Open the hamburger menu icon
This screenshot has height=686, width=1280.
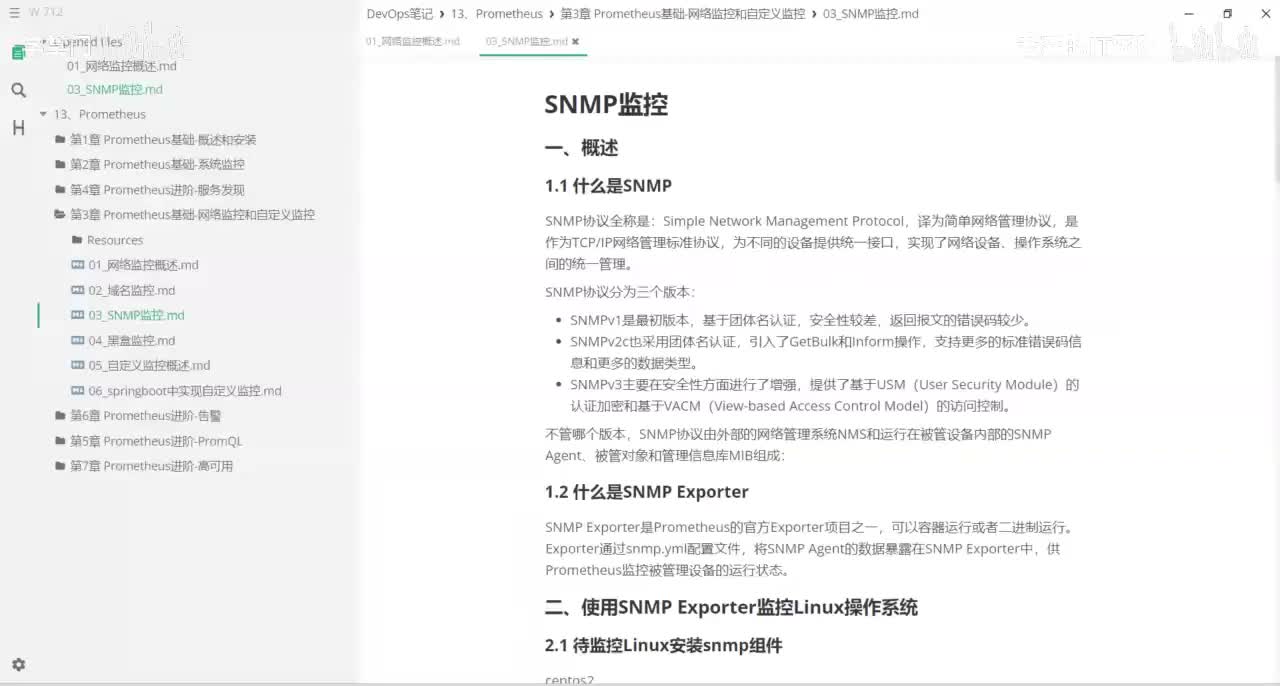[x=14, y=12]
